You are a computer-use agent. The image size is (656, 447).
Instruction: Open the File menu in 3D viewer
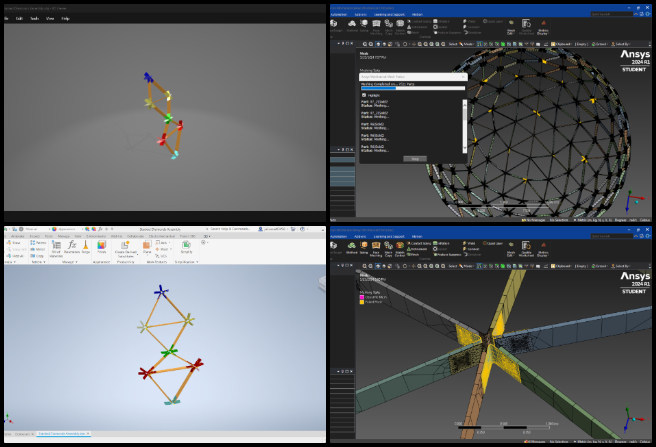coord(6,18)
